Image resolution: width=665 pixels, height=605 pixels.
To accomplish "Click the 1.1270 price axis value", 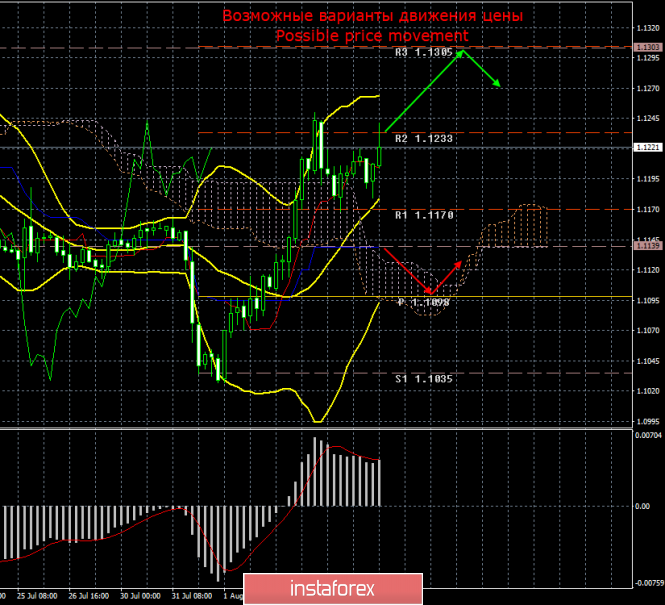I will click(648, 89).
